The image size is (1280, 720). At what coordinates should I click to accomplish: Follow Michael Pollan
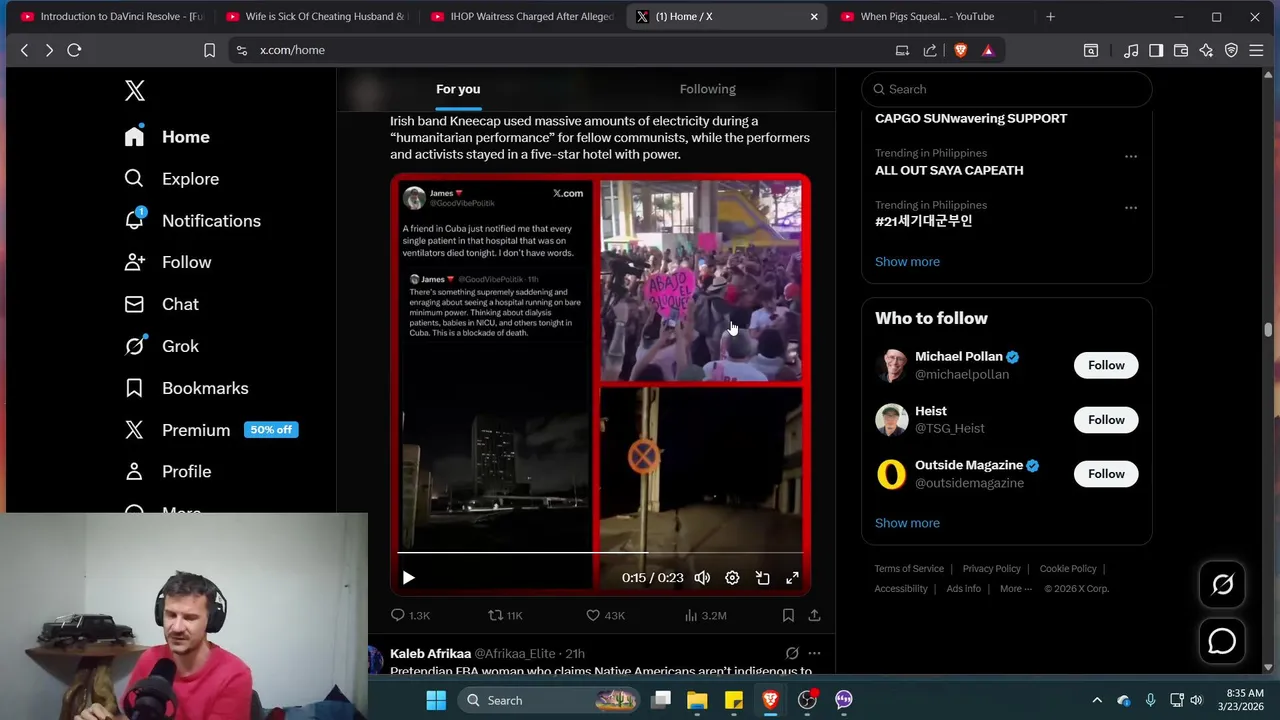click(1106, 365)
